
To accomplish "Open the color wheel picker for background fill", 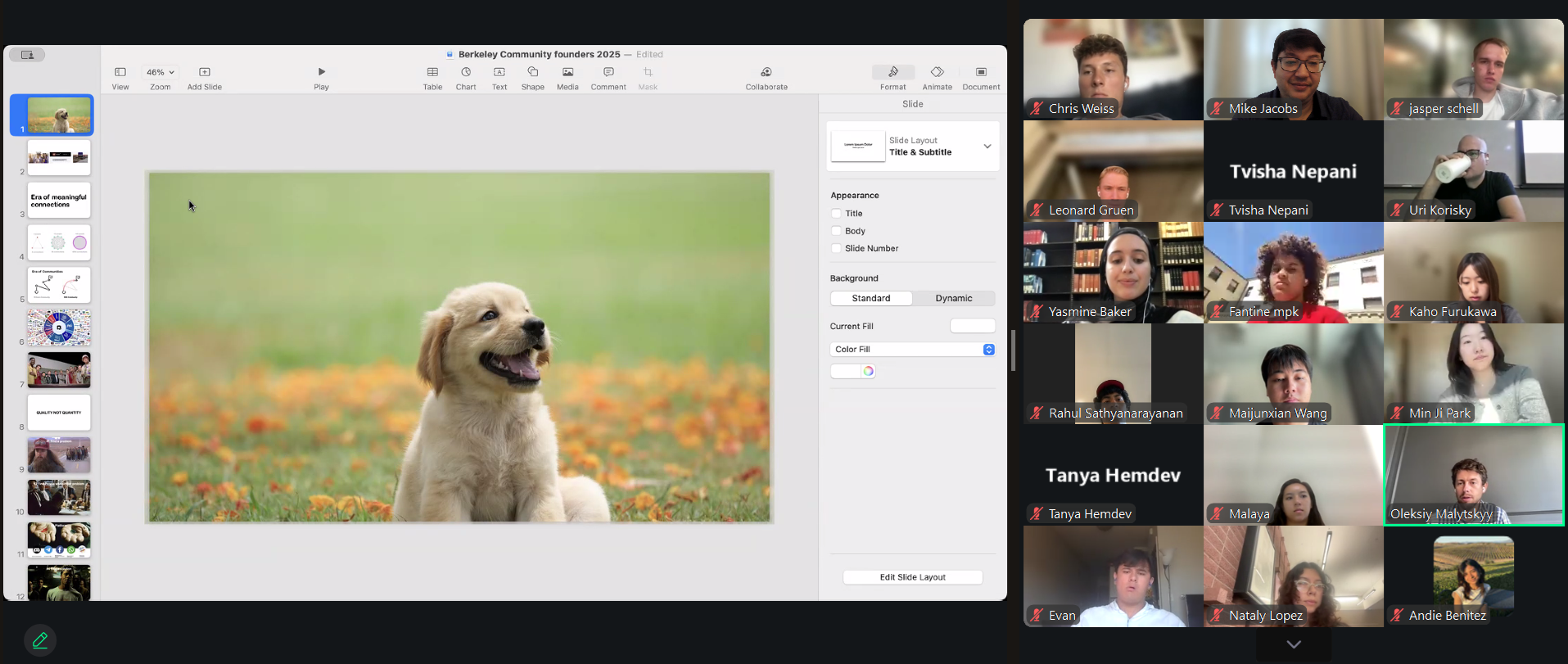I will click(868, 371).
